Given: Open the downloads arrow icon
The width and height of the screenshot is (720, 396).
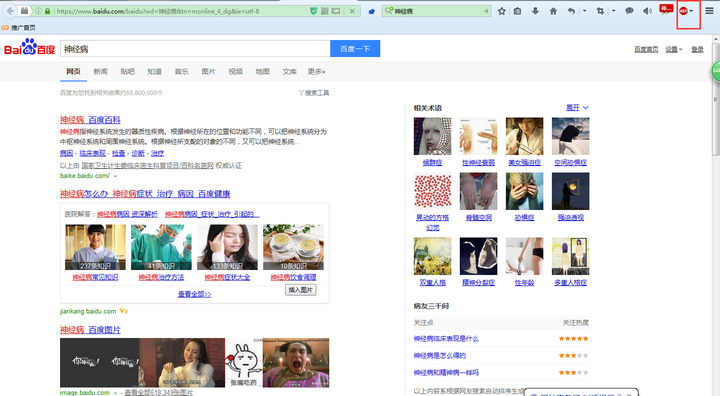Looking at the screenshot, I should 535,11.
